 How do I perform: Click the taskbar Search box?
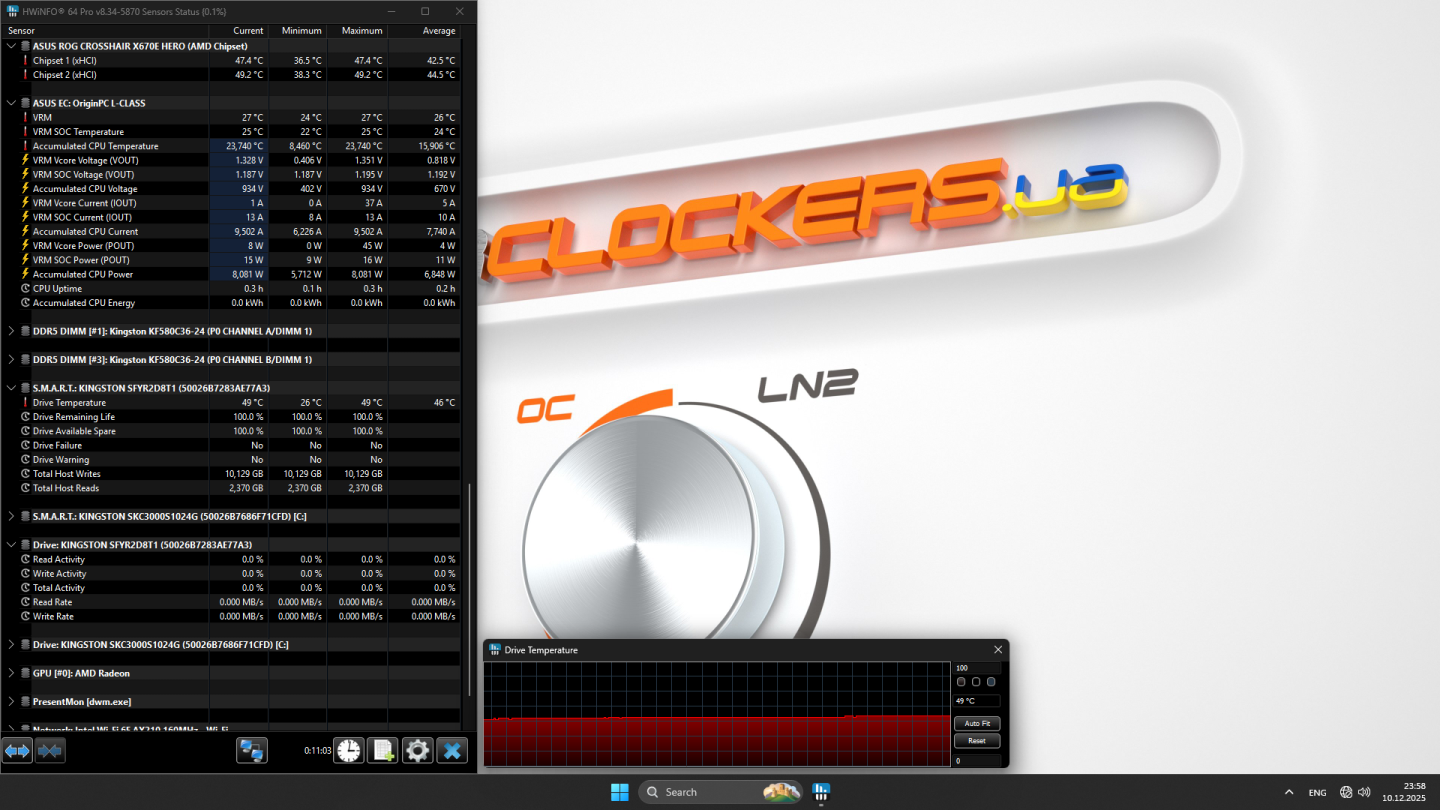pos(720,792)
